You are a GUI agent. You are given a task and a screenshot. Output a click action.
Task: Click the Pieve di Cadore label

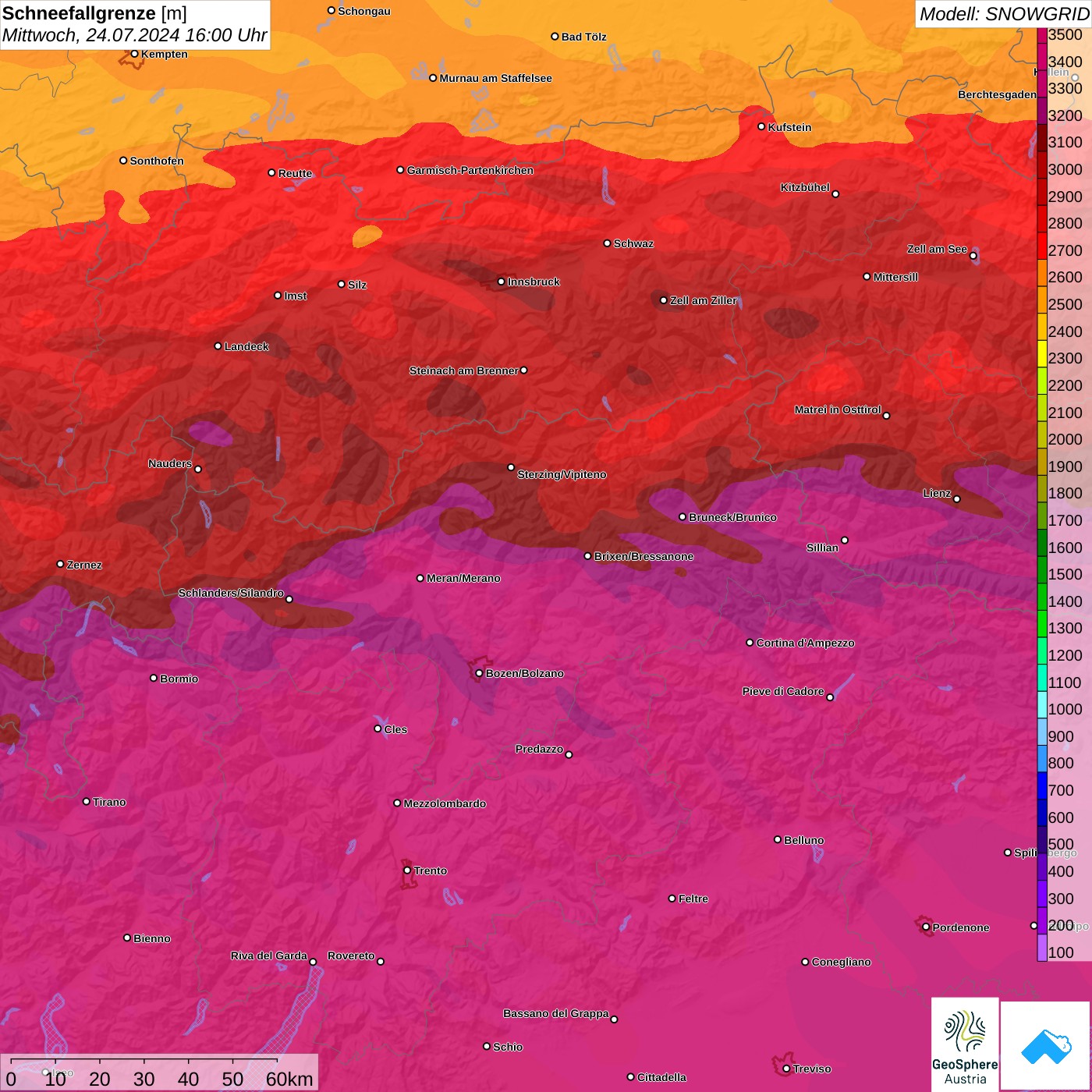coord(783,691)
